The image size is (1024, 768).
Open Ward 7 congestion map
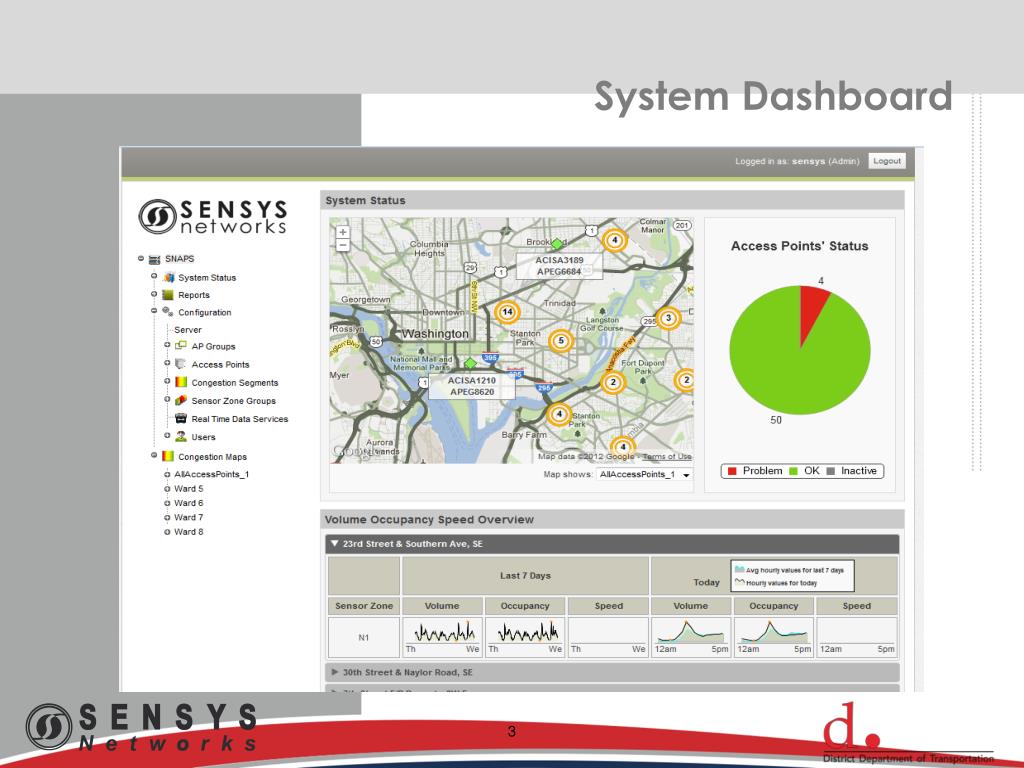point(189,517)
